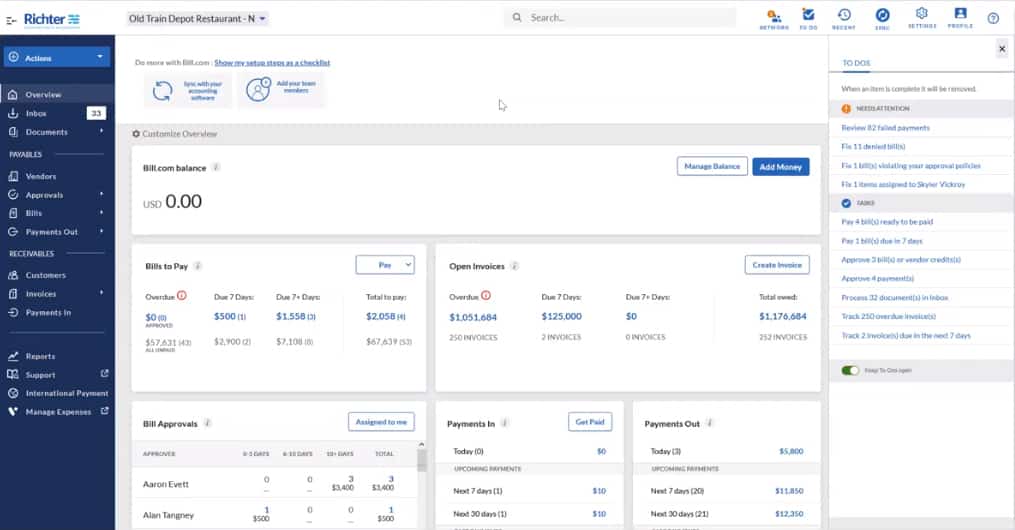Image resolution: width=1015 pixels, height=530 pixels.
Task: Open Track 250 overdue invoice(s) link
Action: coord(888,316)
